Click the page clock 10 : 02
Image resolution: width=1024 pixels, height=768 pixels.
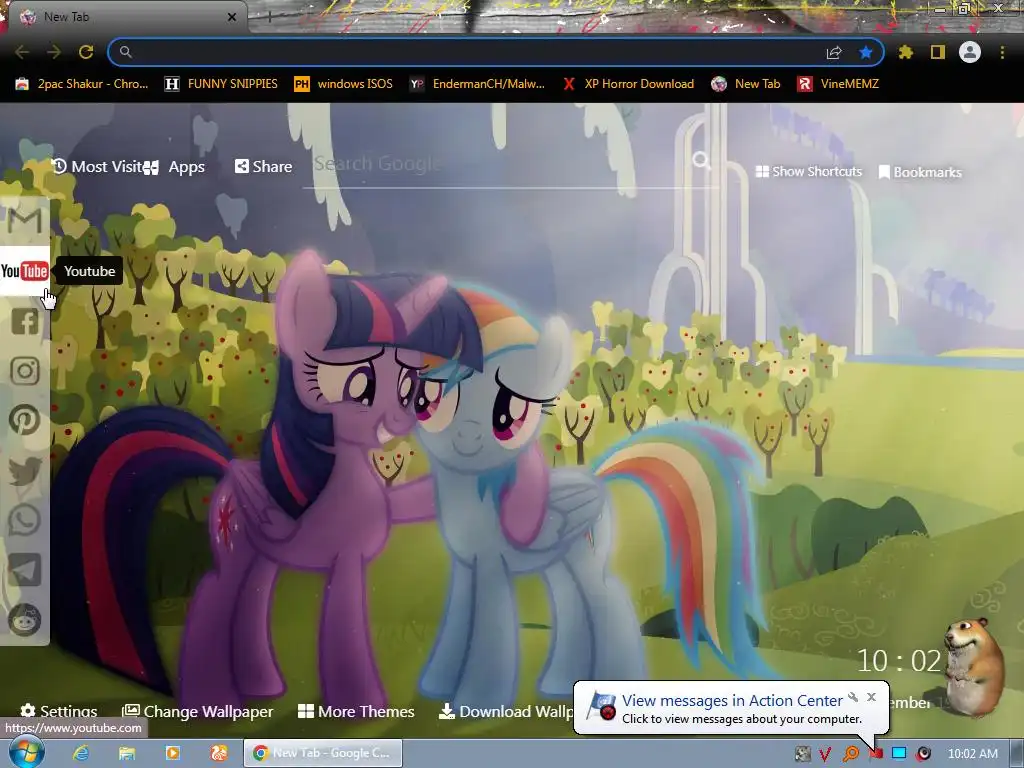click(899, 661)
